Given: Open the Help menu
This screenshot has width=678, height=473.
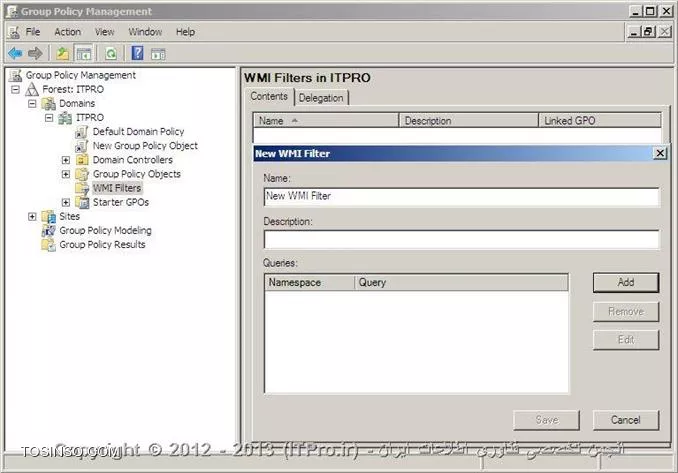Looking at the screenshot, I should 185,32.
